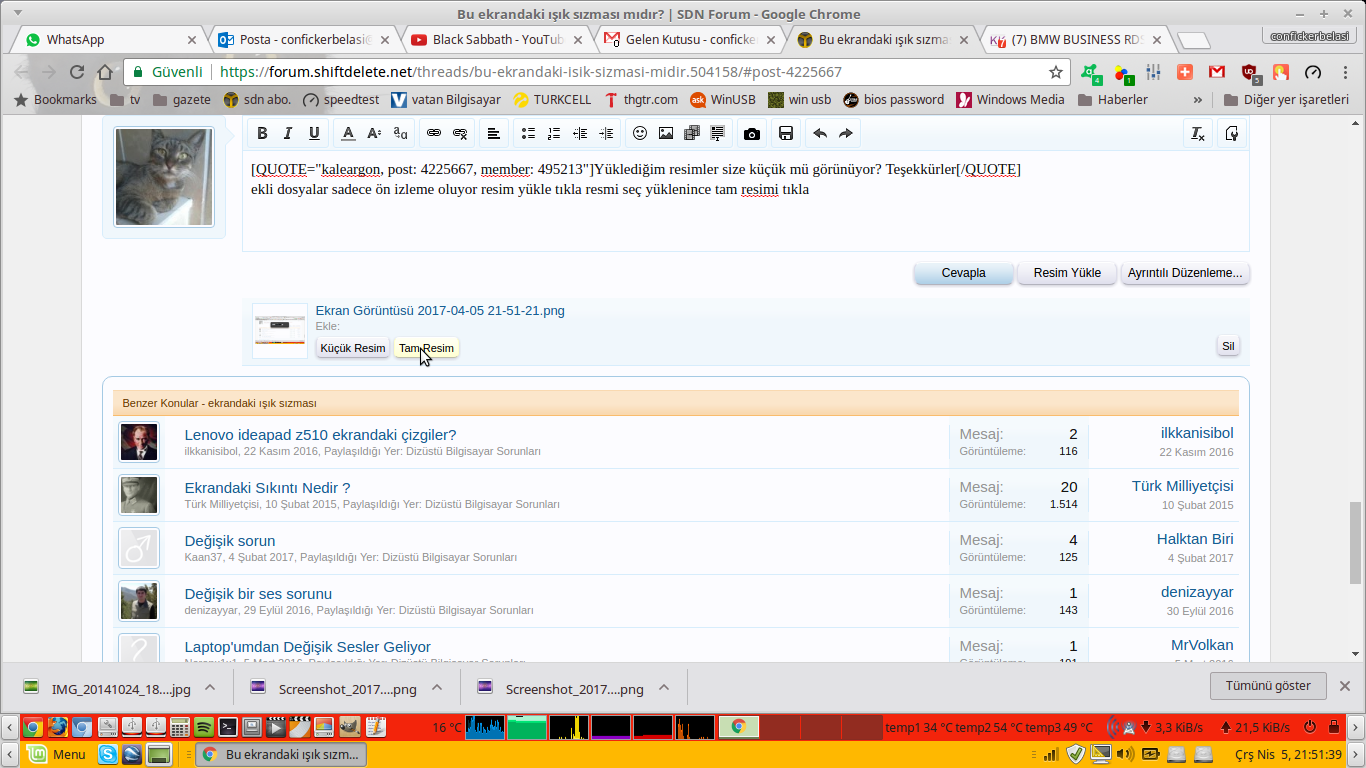Switch to the Posta Outlook tab
The width and height of the screenshot is (1366, 768).
(302, 40)
